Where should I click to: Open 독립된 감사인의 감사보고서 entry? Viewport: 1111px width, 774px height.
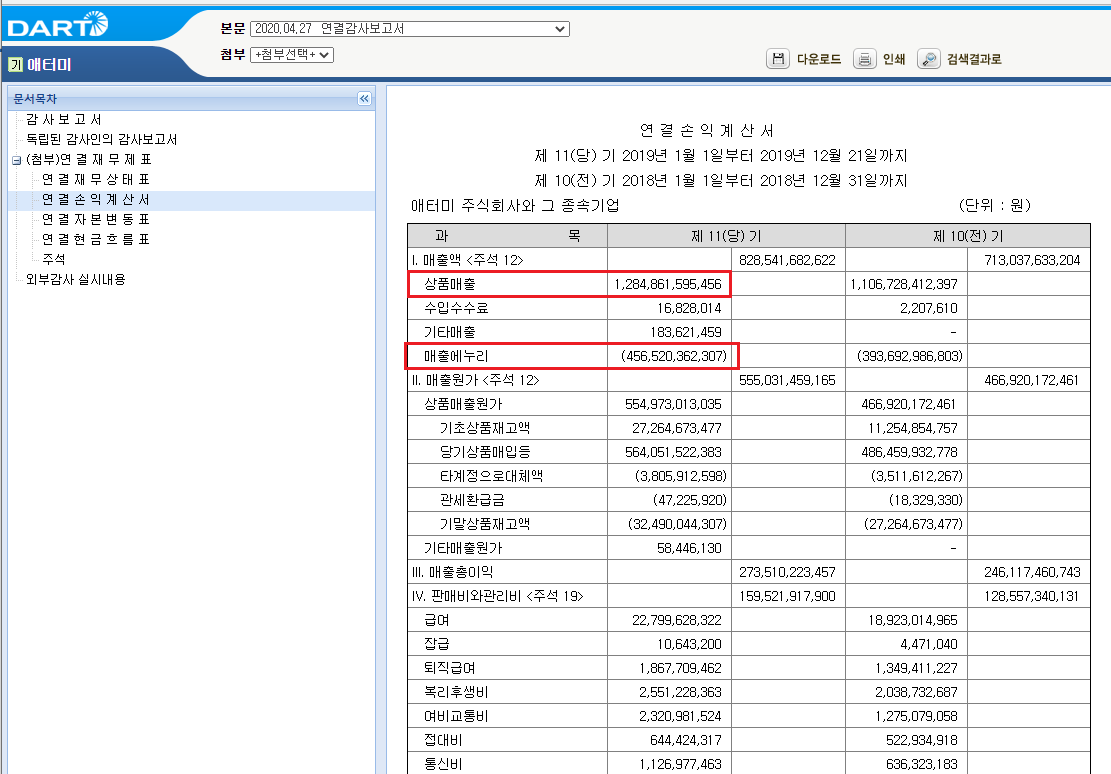101,139
